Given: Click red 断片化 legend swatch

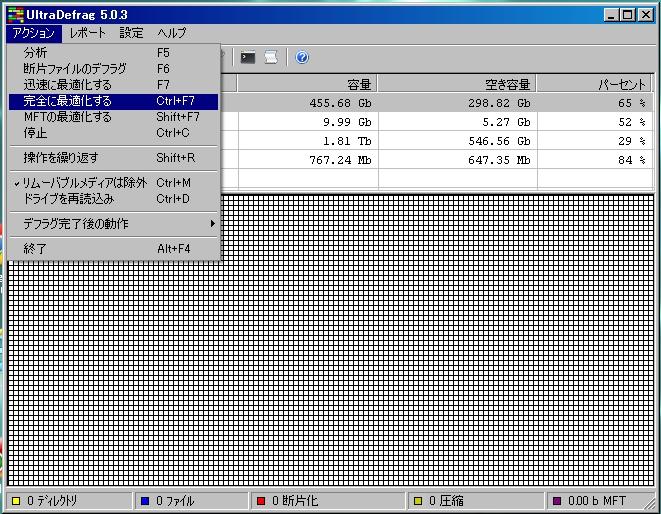Looking at the screenshot, I should point(261,501).
